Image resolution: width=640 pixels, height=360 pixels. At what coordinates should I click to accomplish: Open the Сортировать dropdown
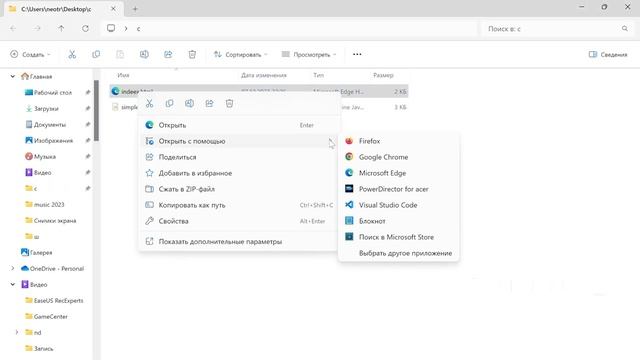pos(240,54)
